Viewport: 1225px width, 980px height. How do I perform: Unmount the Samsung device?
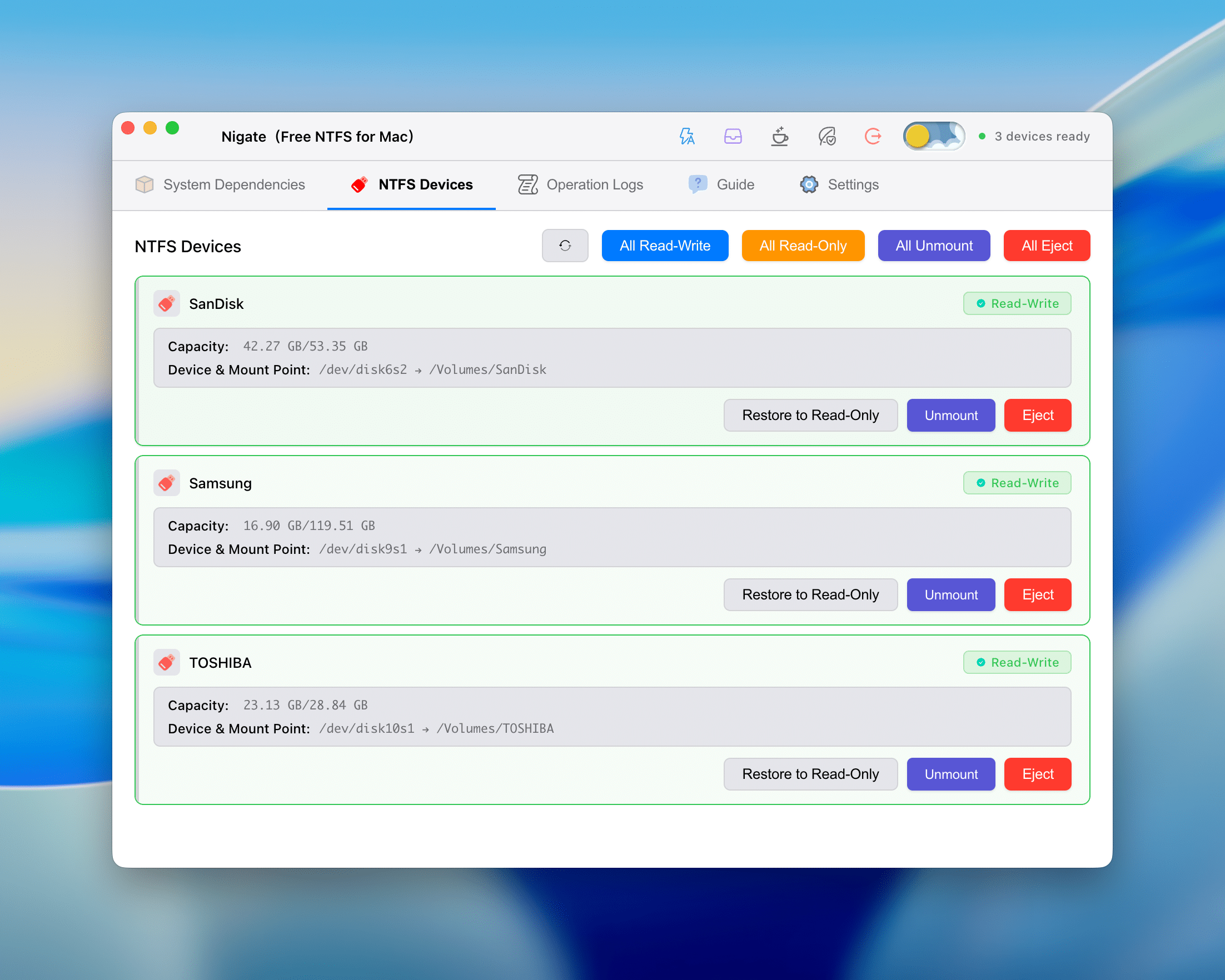pos(950,594)
